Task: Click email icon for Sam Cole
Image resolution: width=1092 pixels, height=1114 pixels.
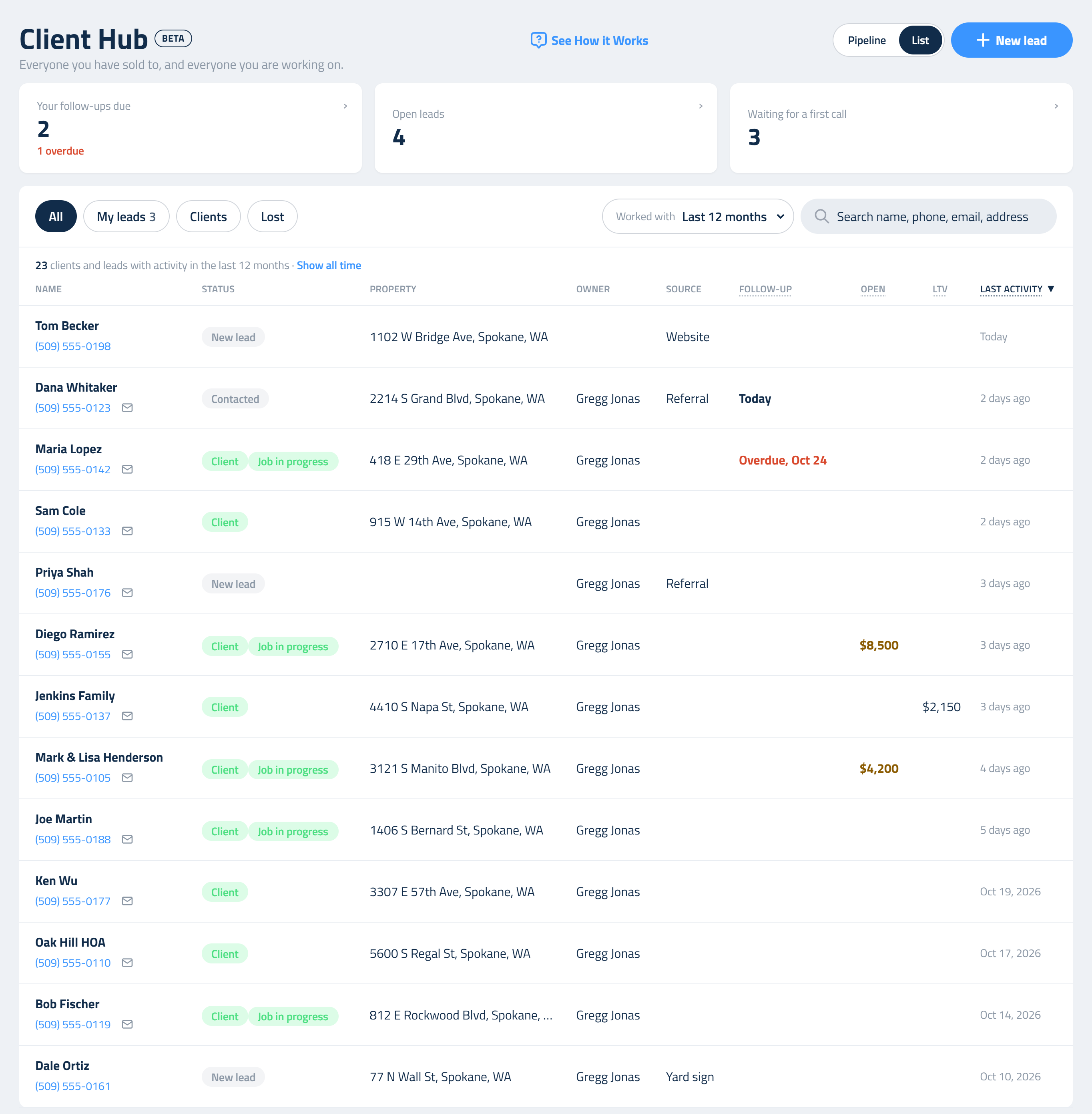Action: click(x=127, y=531)
